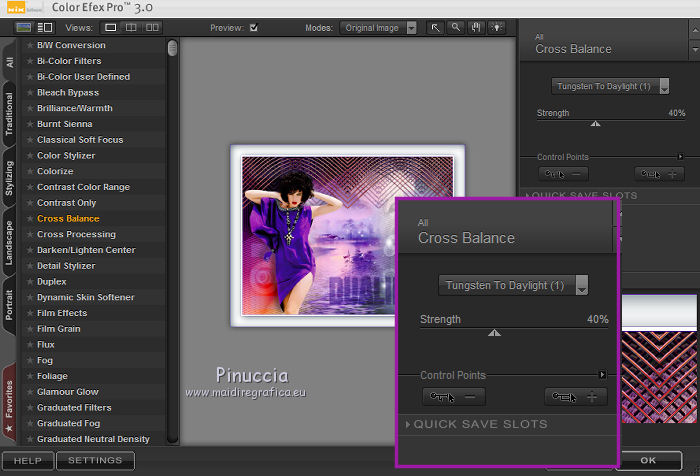Select the magnifier zoom tool
700x476 pixels.
coord(455,28)
